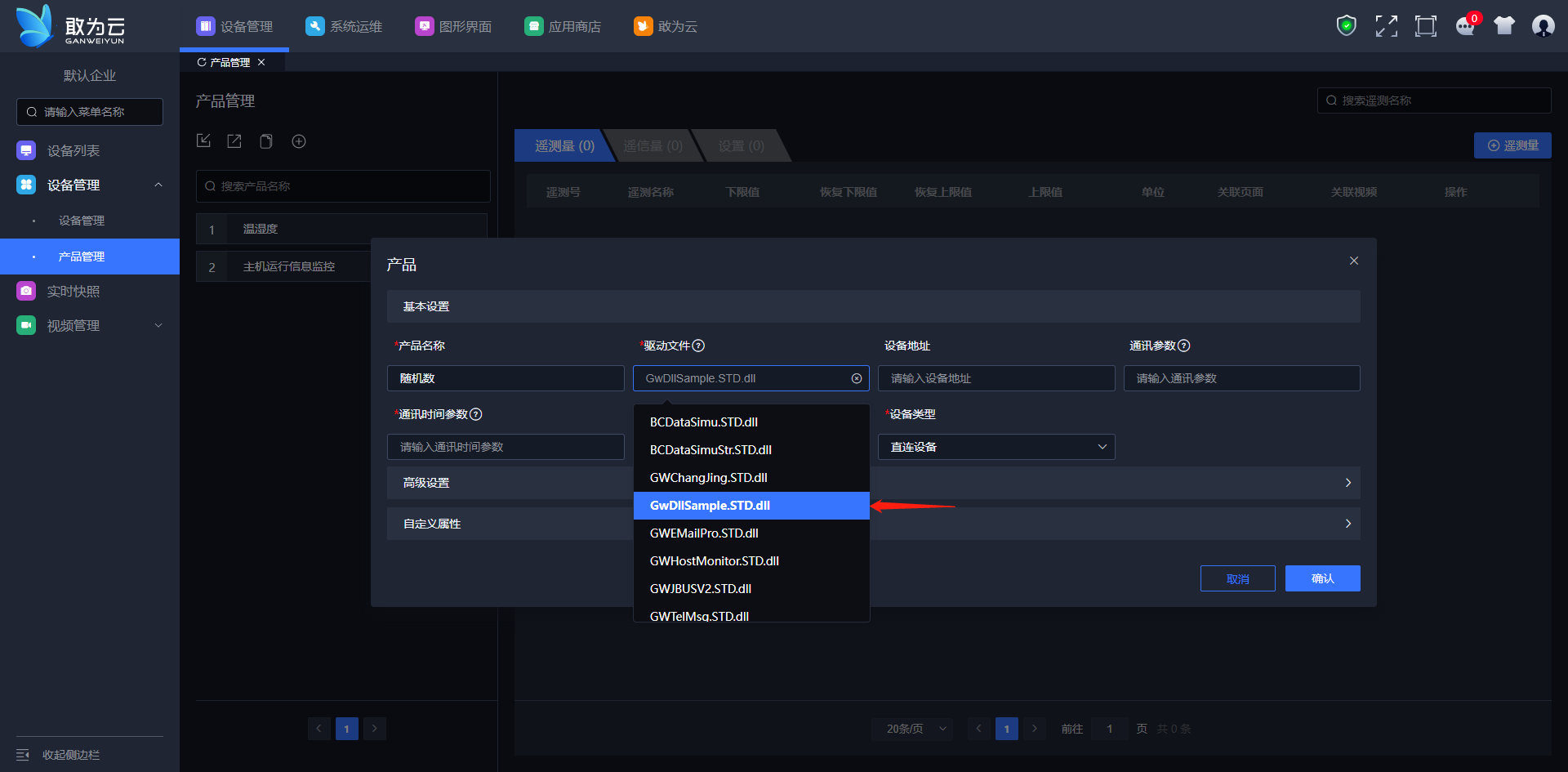The height and width of the screenshot is (772, 1568).
Task: Toggle fullscreen mode with the expand arrows icon
Action: [x=1386, y=26]
